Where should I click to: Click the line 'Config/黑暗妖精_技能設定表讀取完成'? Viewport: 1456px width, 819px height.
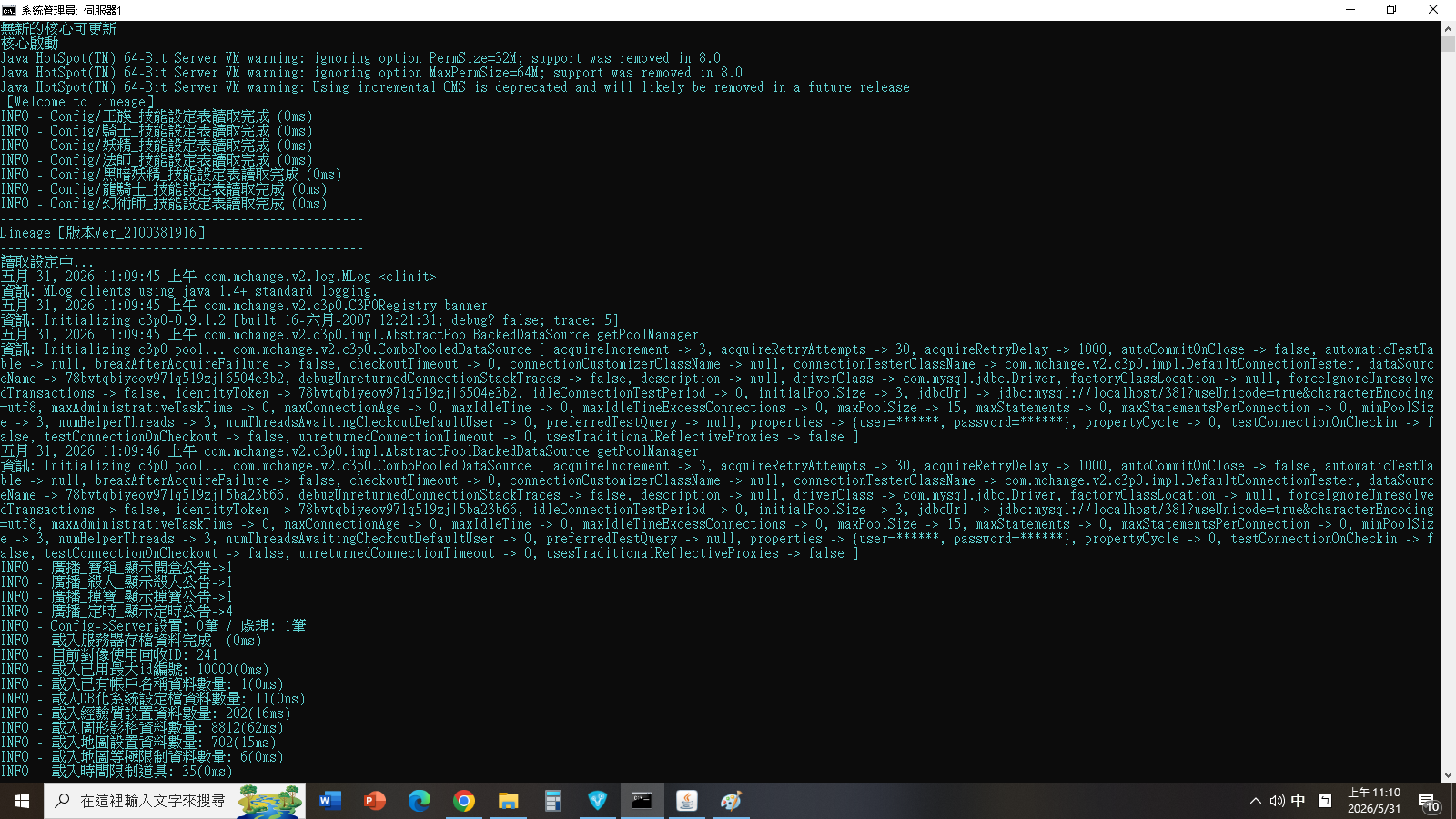tap(171, 175)
